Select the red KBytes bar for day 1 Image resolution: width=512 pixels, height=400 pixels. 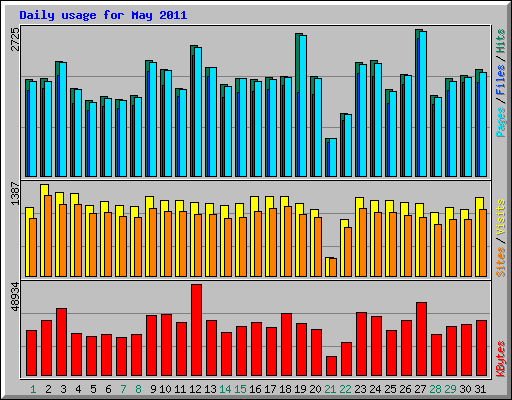click(31, 353)
